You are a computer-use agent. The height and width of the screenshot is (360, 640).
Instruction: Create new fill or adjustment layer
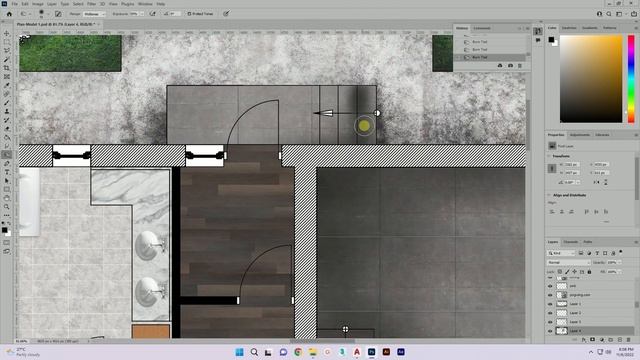click(602, 340)
